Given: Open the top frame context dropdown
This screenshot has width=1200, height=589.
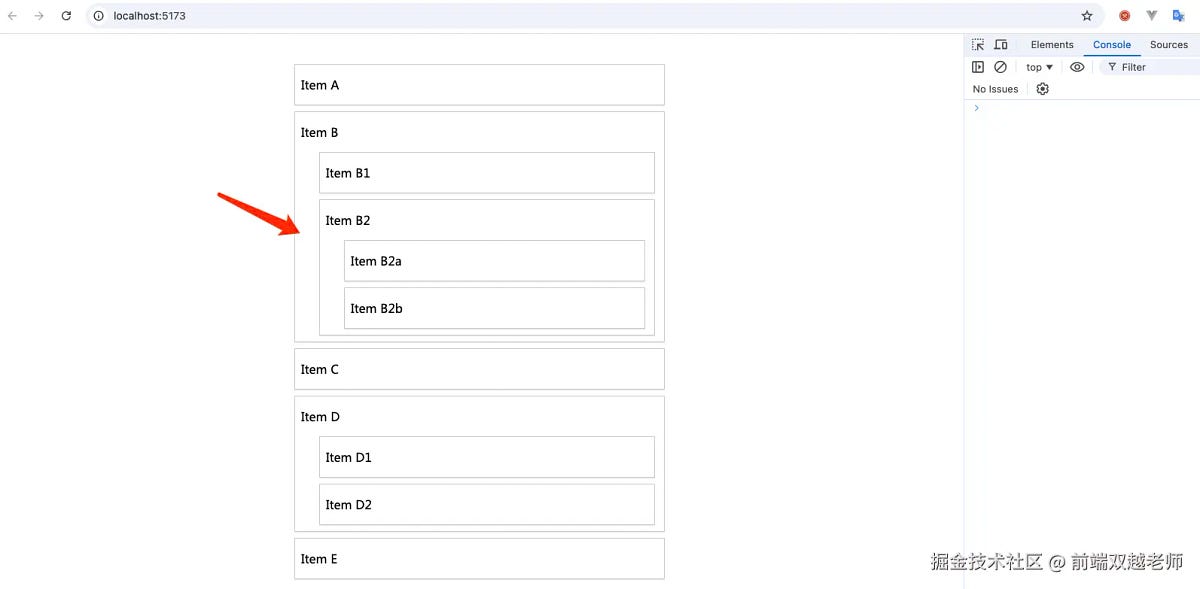Looking at the screenshot, I should pos(1038,66).
